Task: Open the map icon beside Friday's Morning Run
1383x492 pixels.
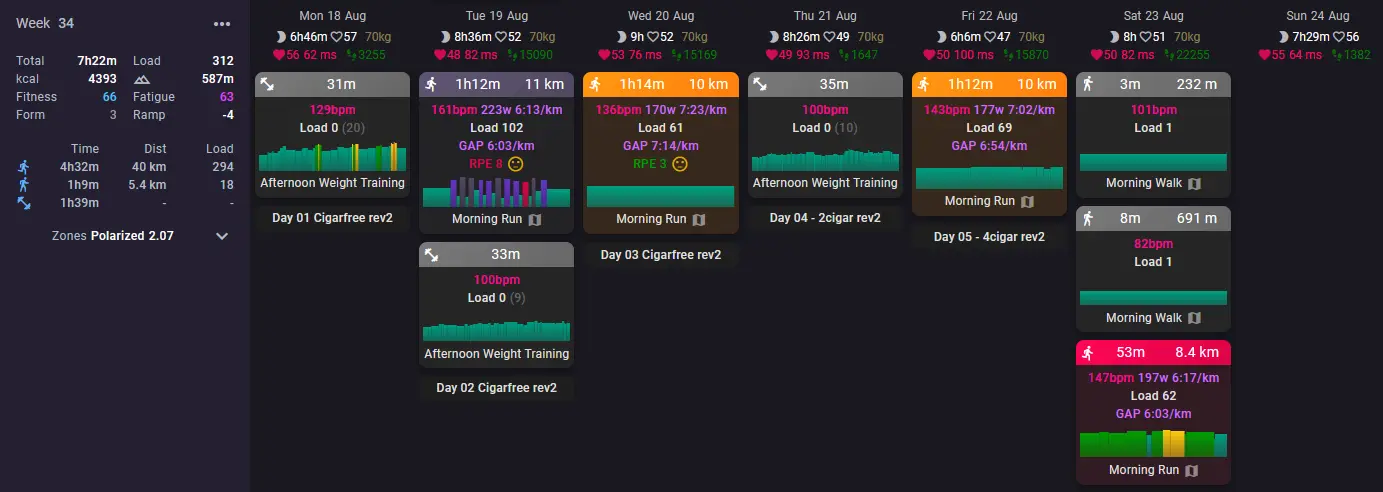Action: click(1026, 201)
